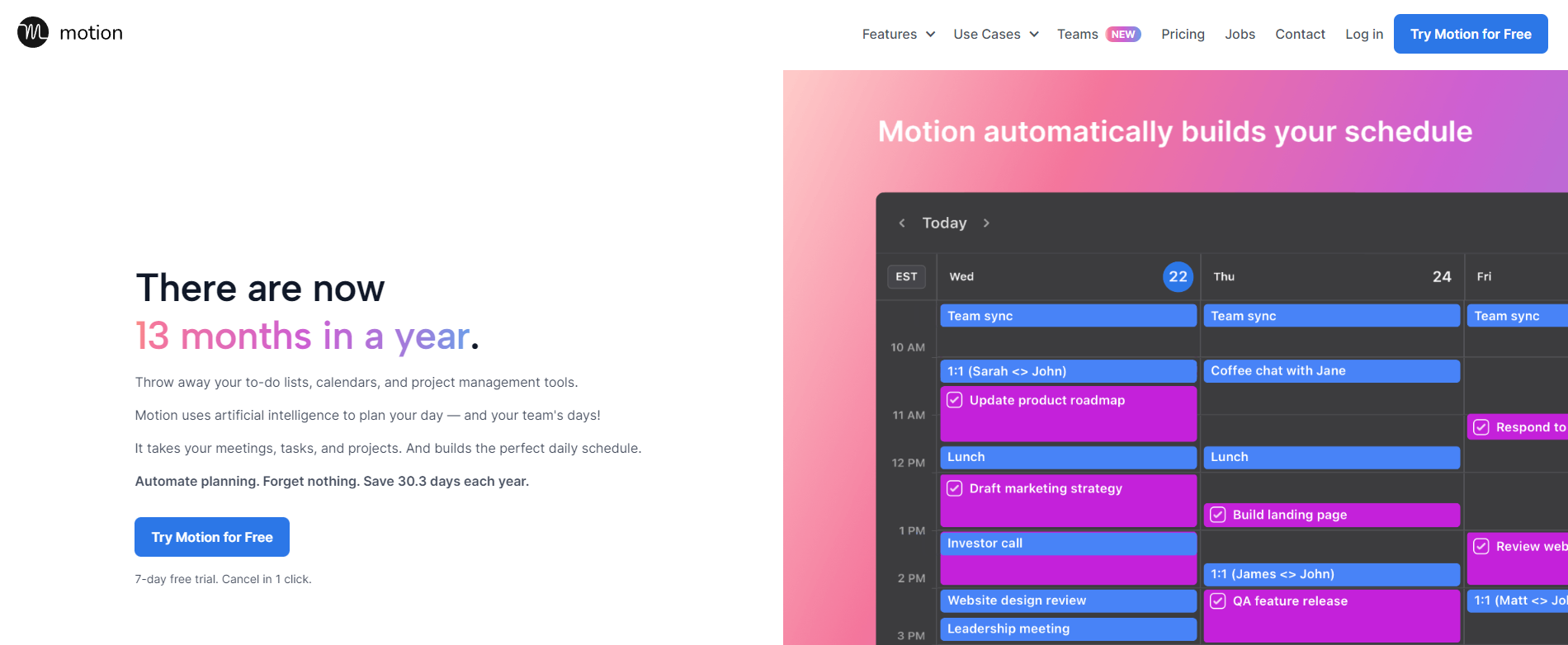Click the NEW badge beside Teams

1123,34
